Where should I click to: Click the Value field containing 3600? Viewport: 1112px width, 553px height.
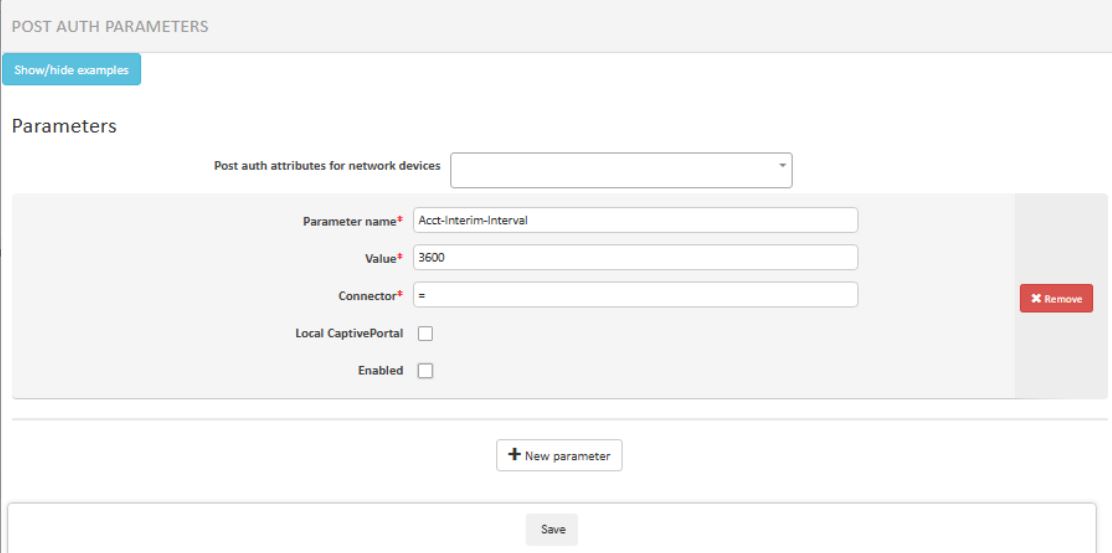point(634,257)
